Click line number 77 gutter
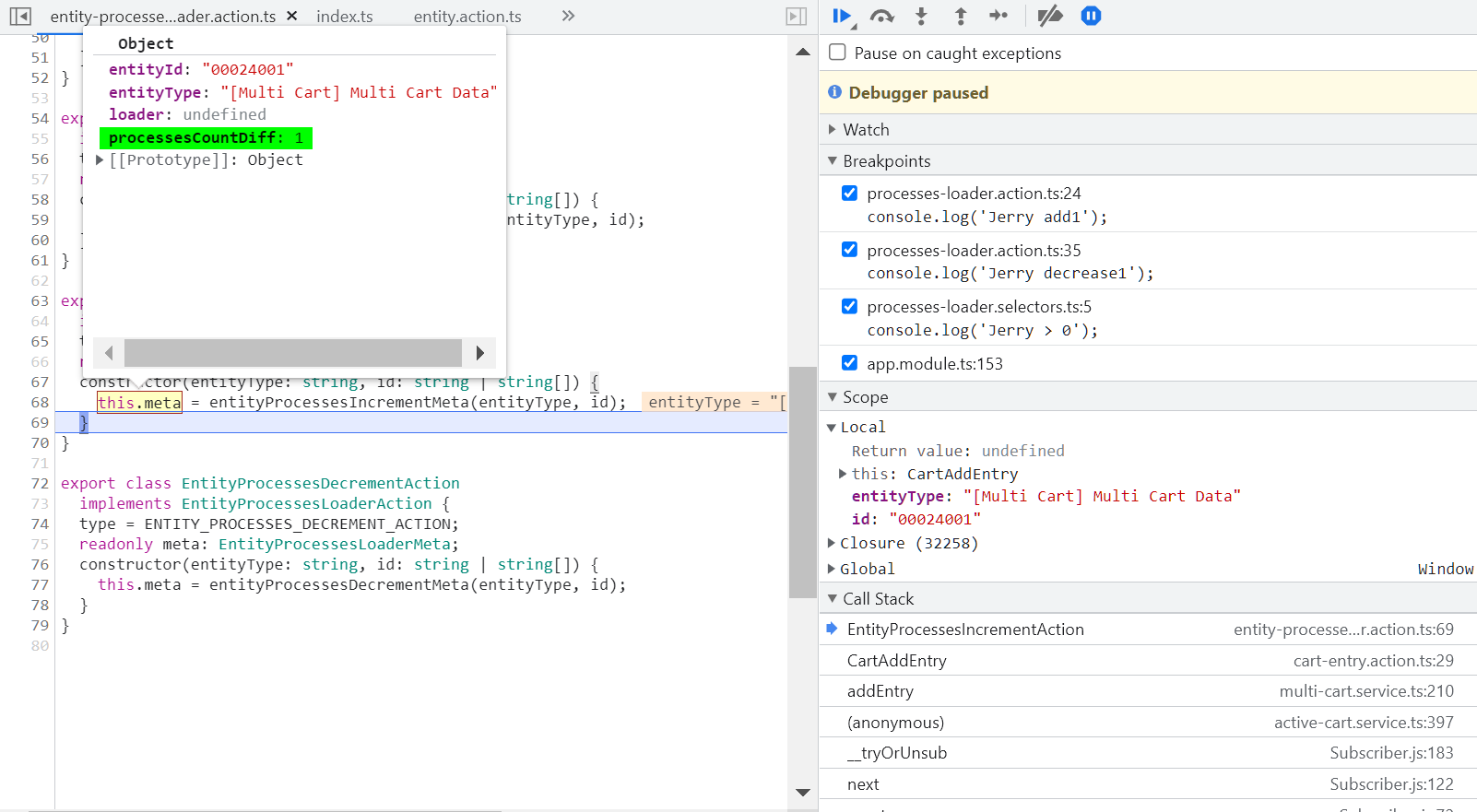 coord(40,585)
